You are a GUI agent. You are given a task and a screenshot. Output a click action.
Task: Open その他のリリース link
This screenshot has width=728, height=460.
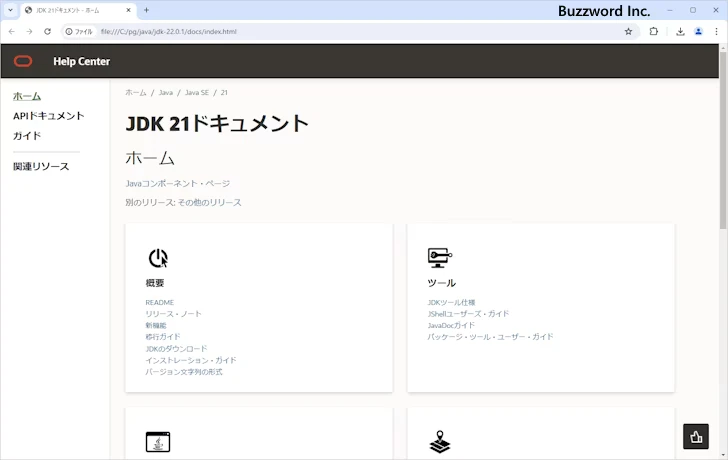(x=209, y=202)
